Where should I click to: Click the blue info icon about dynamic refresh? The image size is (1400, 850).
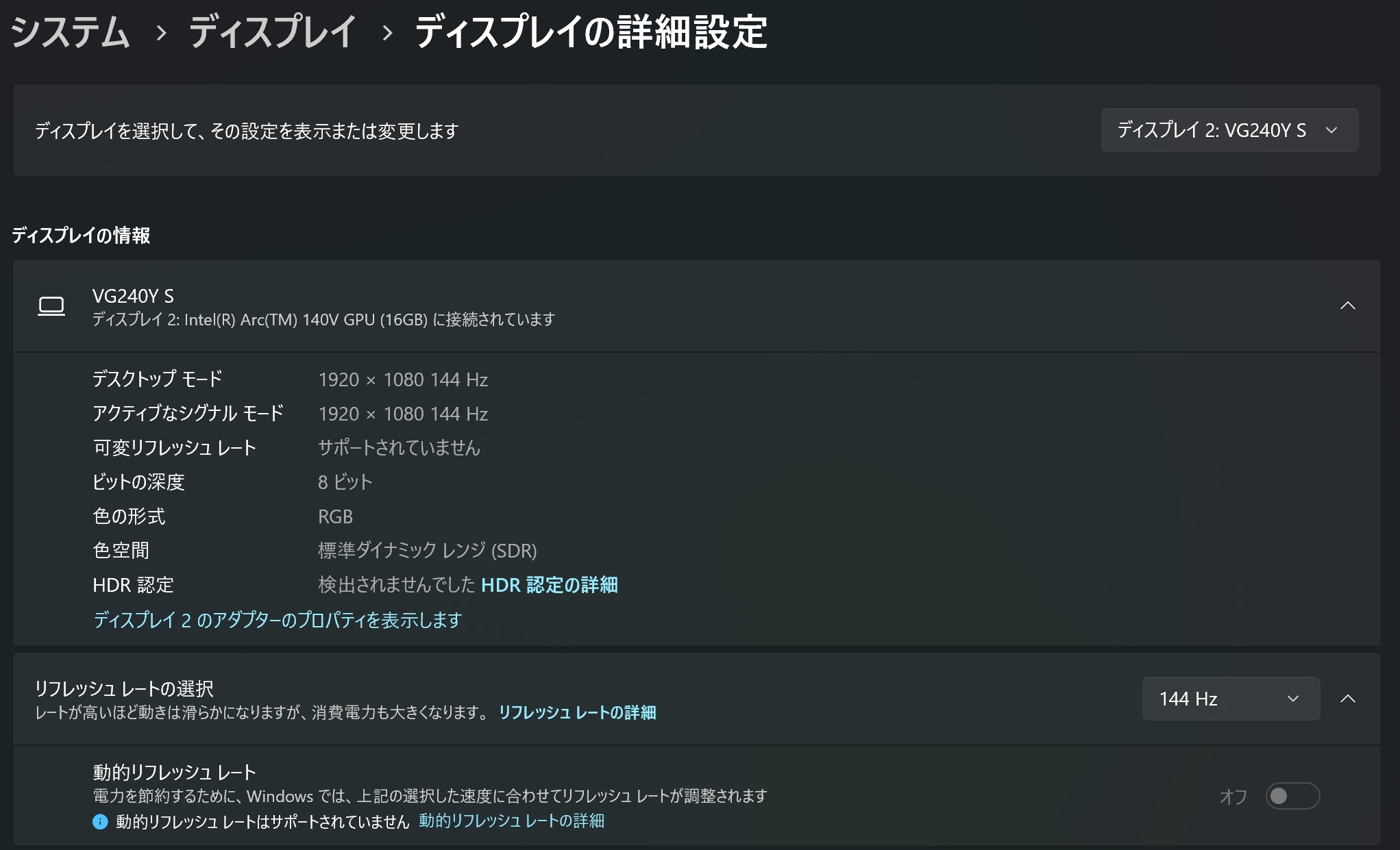pyautogui.click(x=100, y=821)
